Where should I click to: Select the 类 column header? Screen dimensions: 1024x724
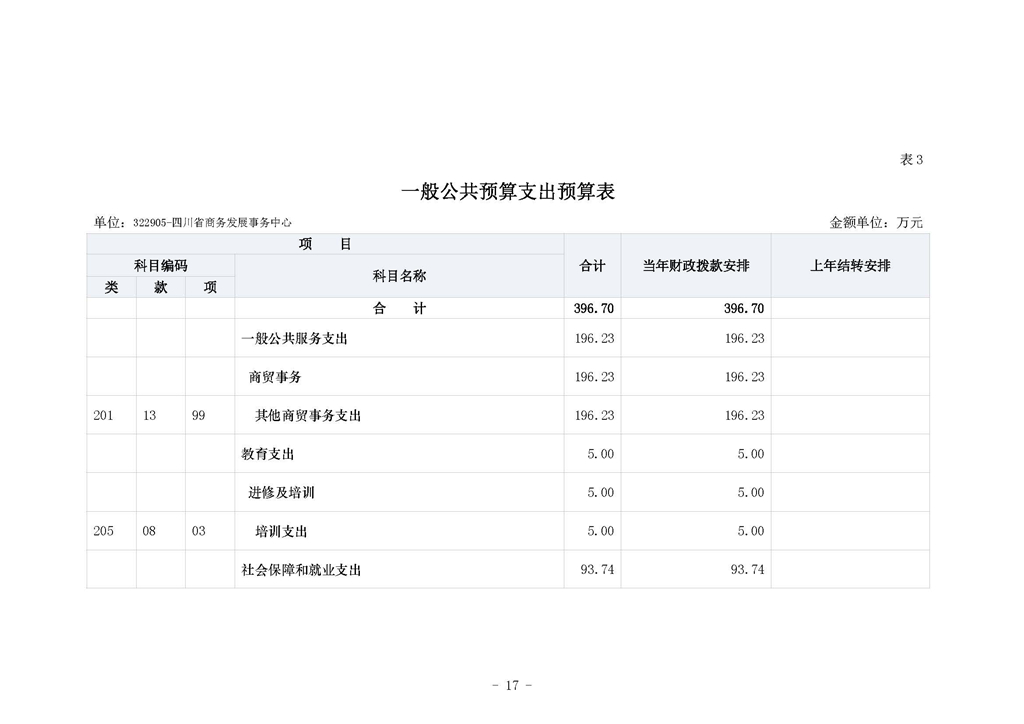[x=110, y=287]
